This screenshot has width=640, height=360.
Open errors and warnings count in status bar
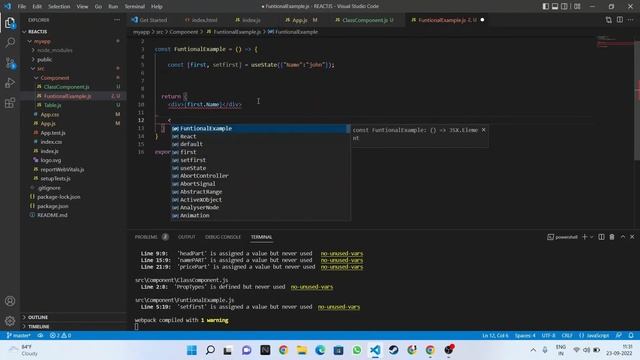(60, 336)
